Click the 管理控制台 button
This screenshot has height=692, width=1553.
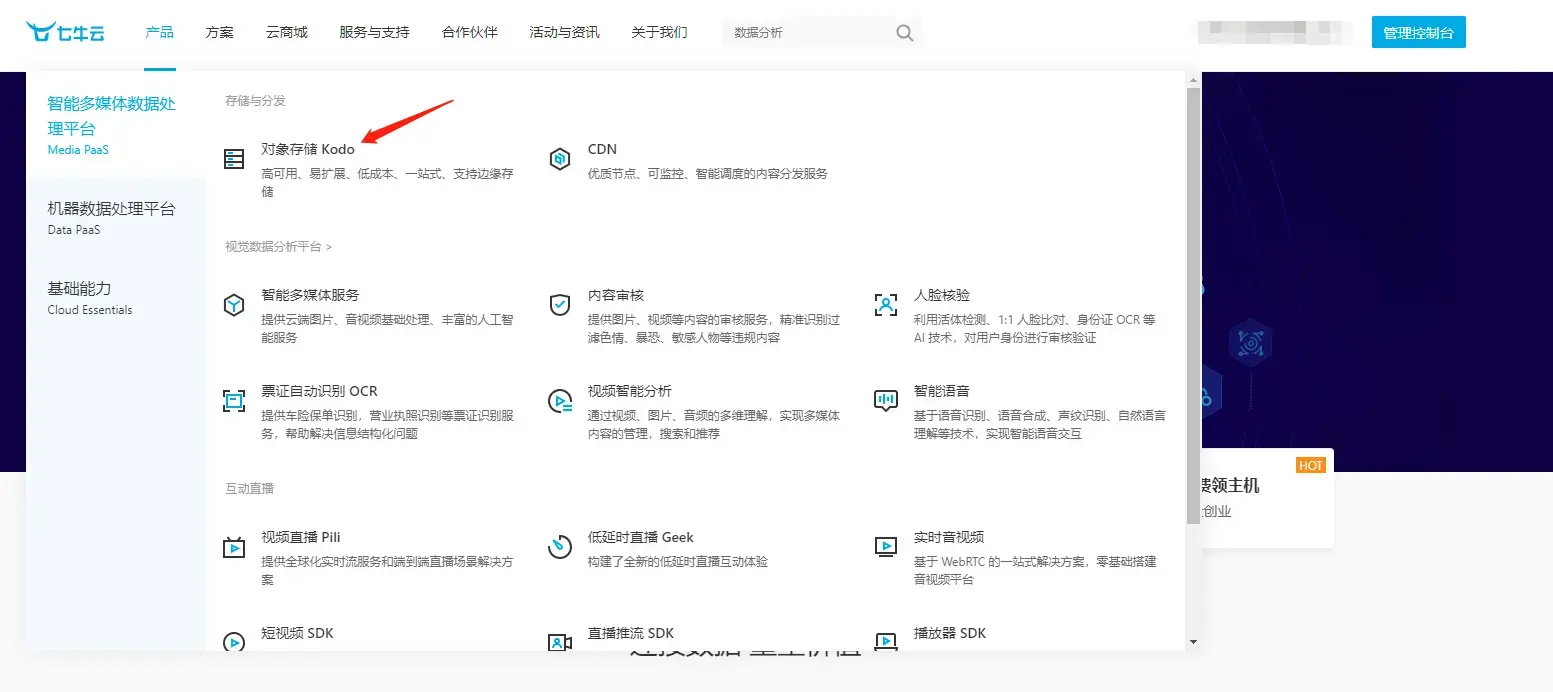pos(1418,32)
